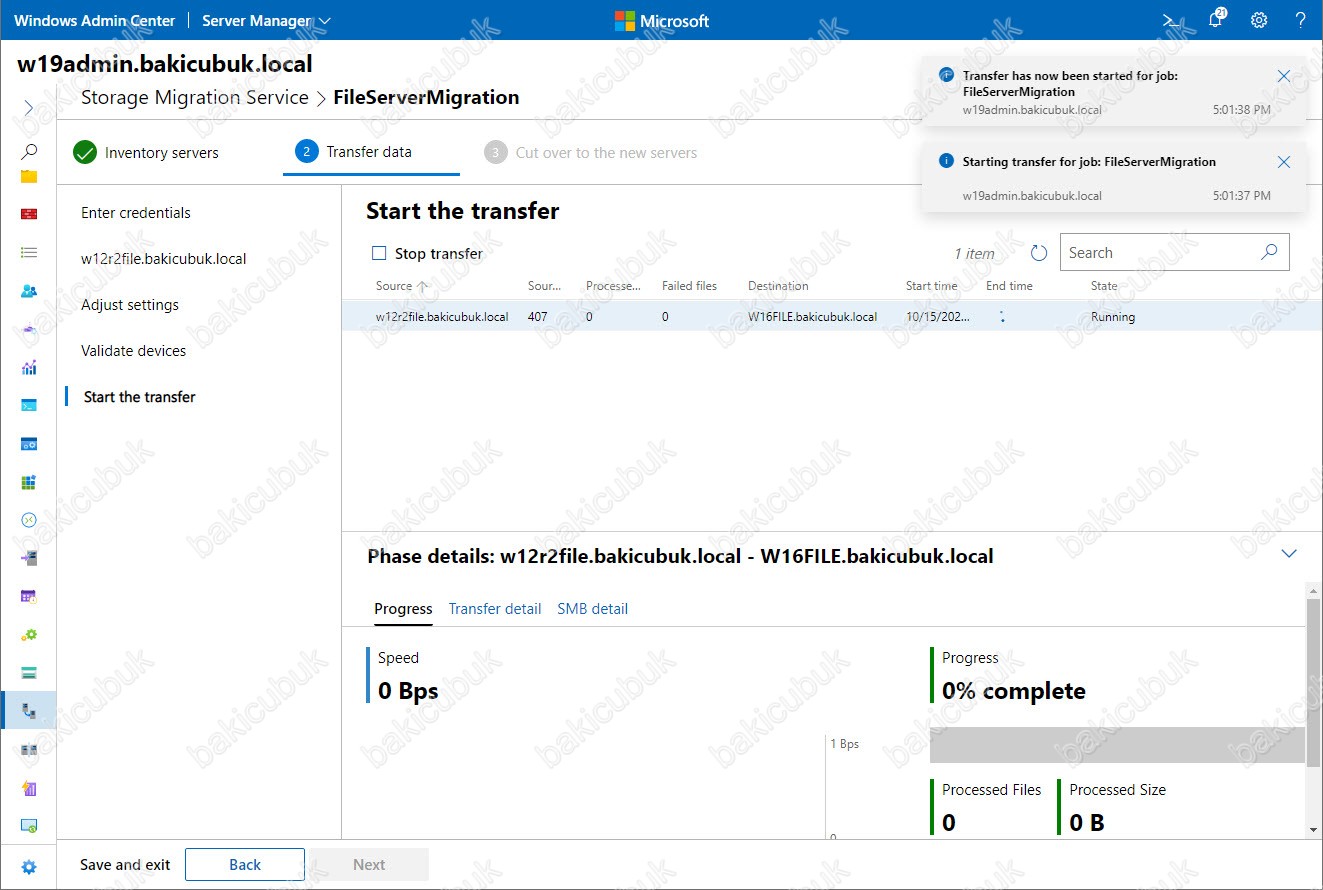Collapse the Phase details panel
This screenshot has height=890, width=1323.
tap(1289, 554)
